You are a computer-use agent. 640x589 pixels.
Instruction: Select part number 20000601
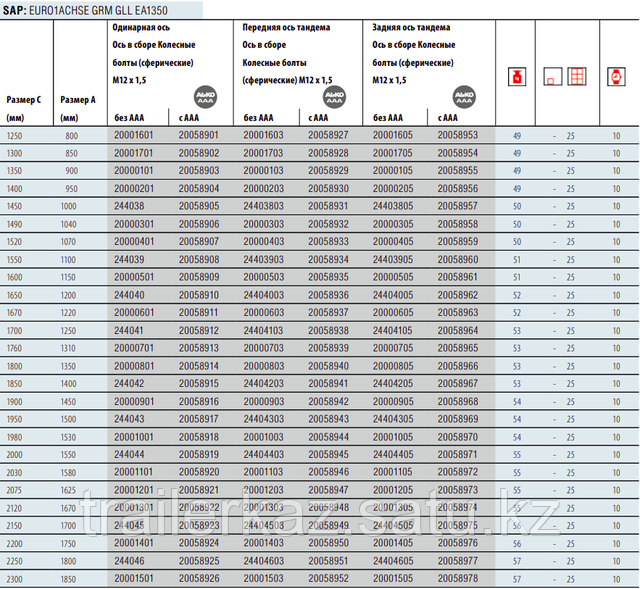134,313
